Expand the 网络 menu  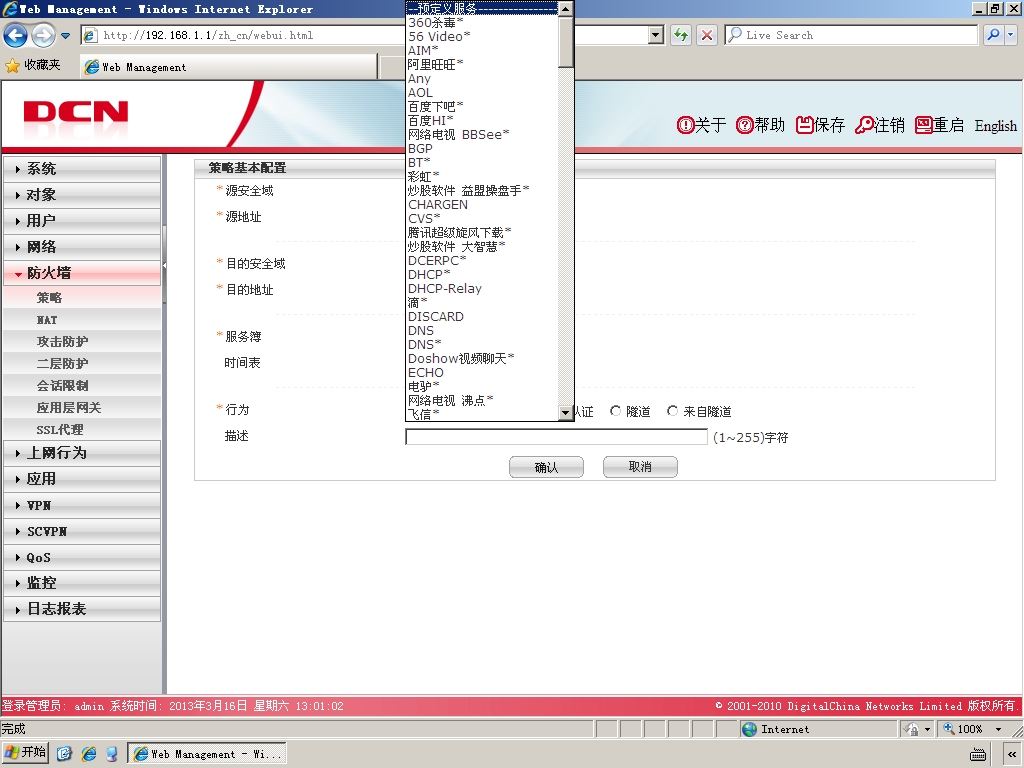82,247
